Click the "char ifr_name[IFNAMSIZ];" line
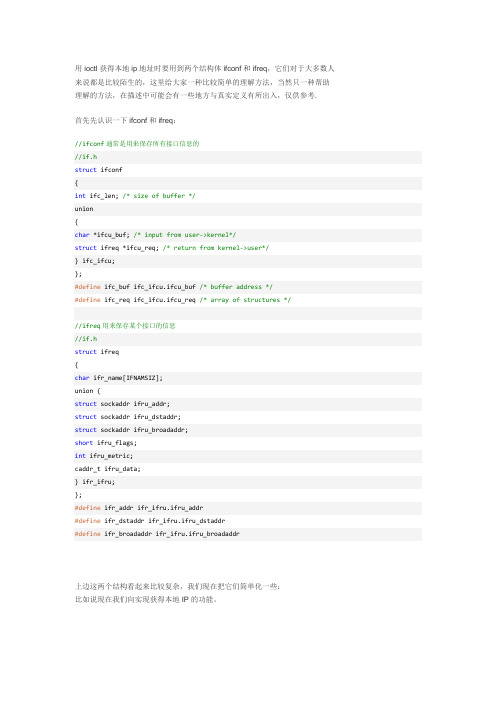Screen dimensions: 496x702 pos(119,378)
